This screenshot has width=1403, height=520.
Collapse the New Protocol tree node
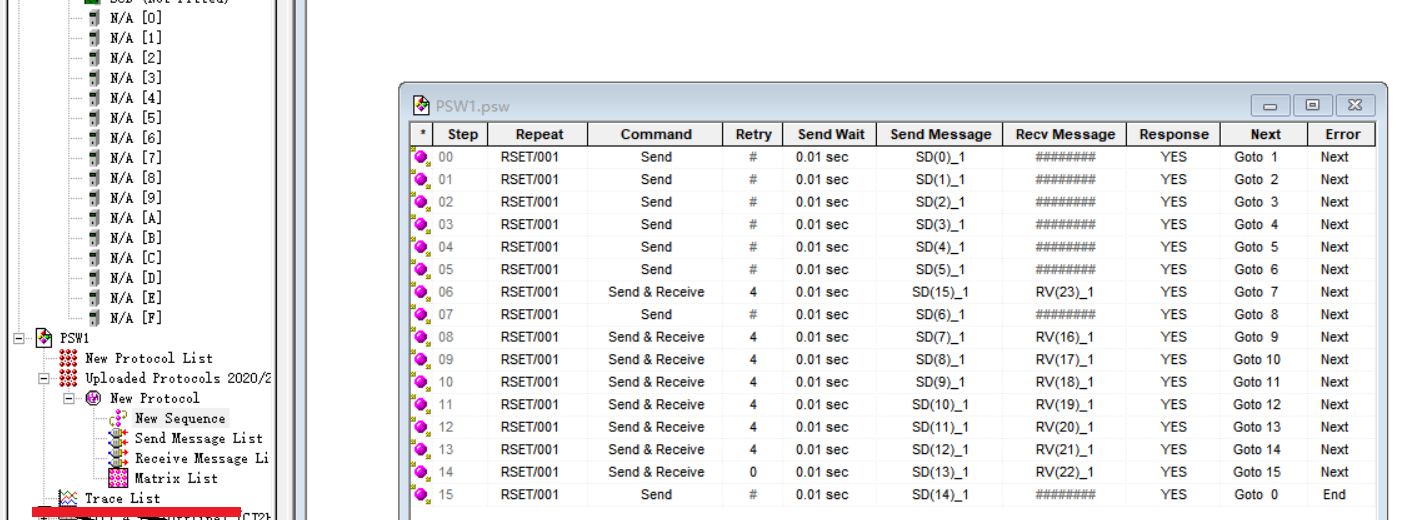pyautogui.click(x=68, y=398)
